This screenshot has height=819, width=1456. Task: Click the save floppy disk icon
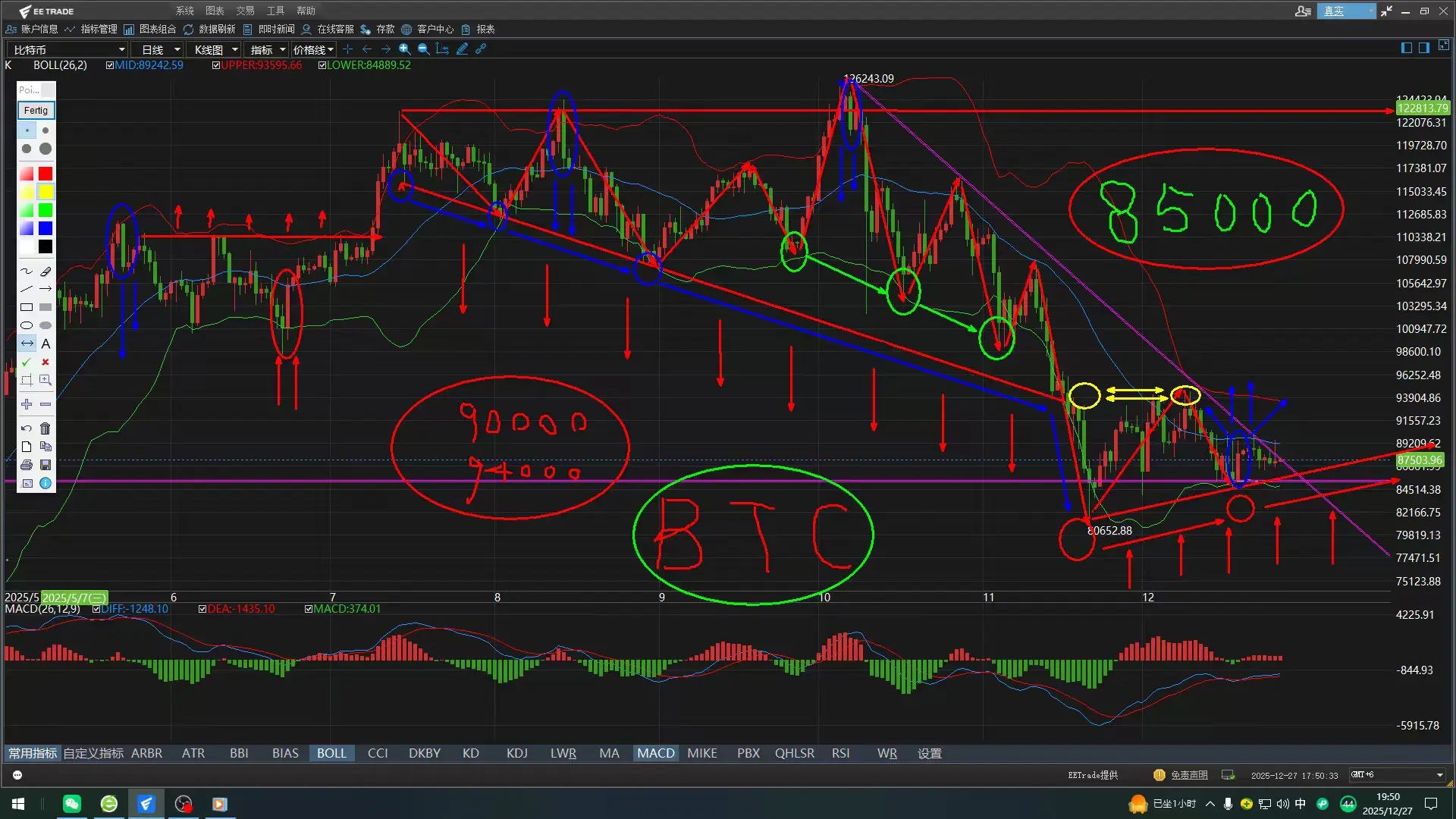pos(45,465)
